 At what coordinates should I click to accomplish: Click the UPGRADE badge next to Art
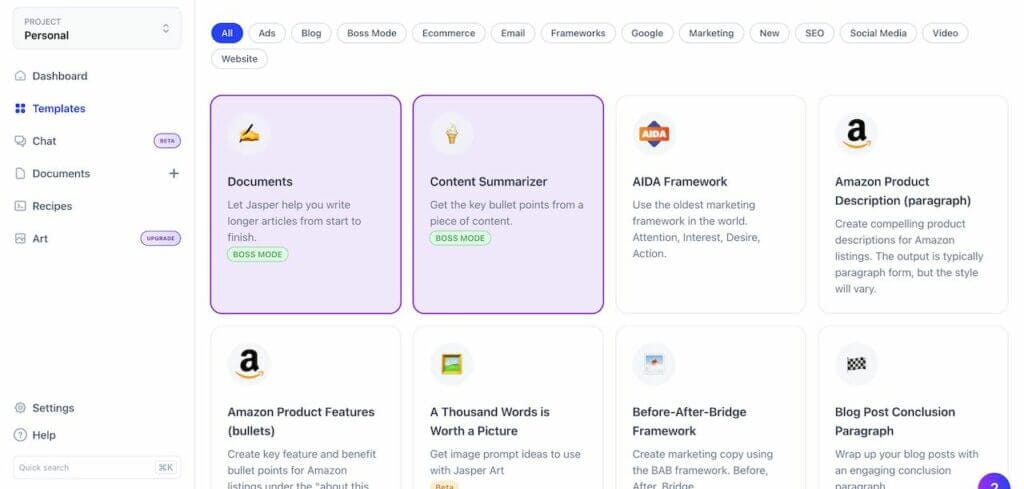[161, 239]
